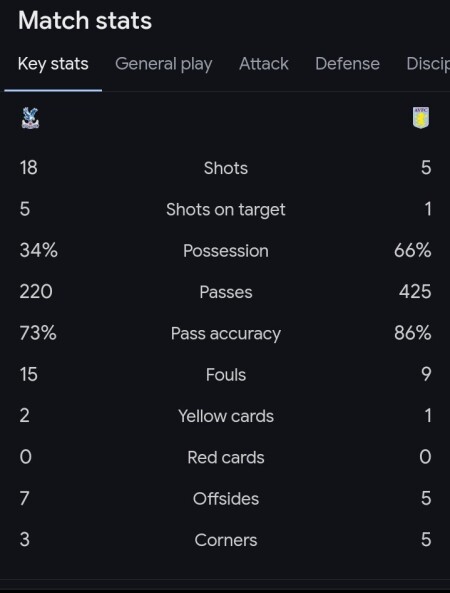450x593 pixels.
Task: Select the Shots on target row label
Action: (226, 210)
